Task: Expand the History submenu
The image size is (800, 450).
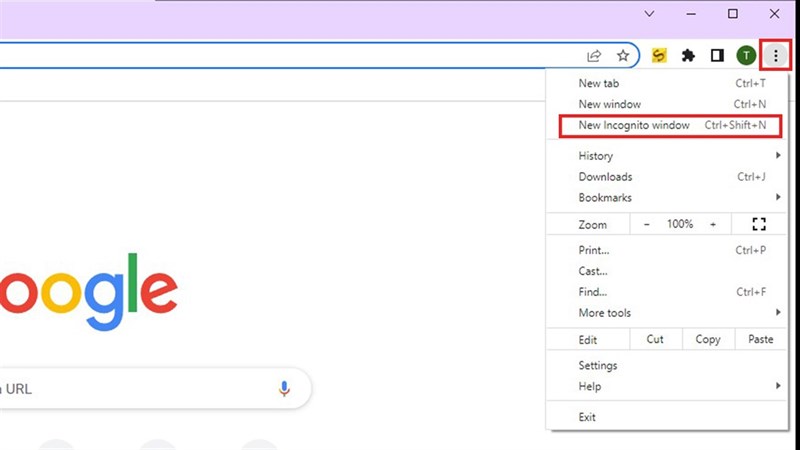Action: coord(667,156)
